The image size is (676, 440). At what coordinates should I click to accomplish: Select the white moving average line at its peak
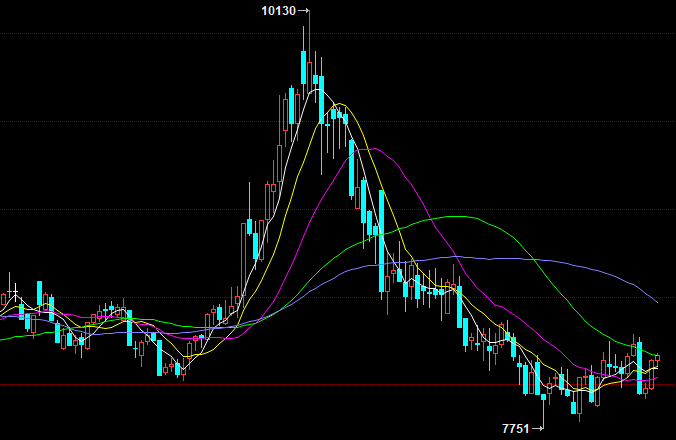[319, 91]
